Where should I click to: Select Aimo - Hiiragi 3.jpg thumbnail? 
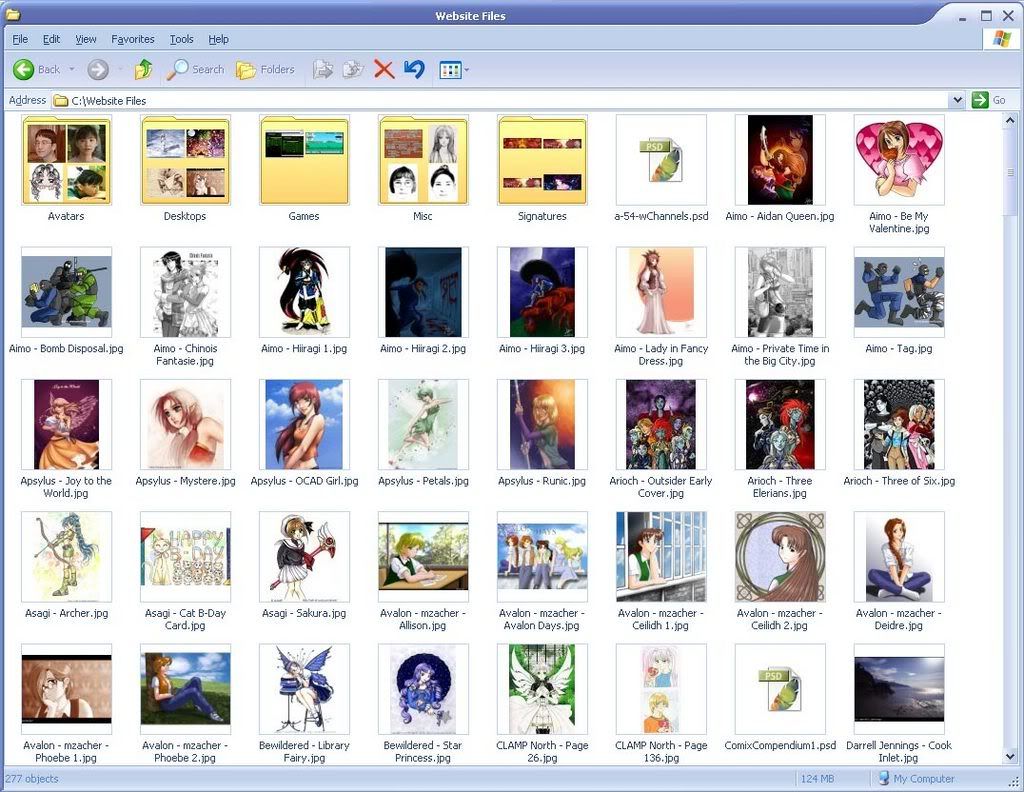coord(542,292)
